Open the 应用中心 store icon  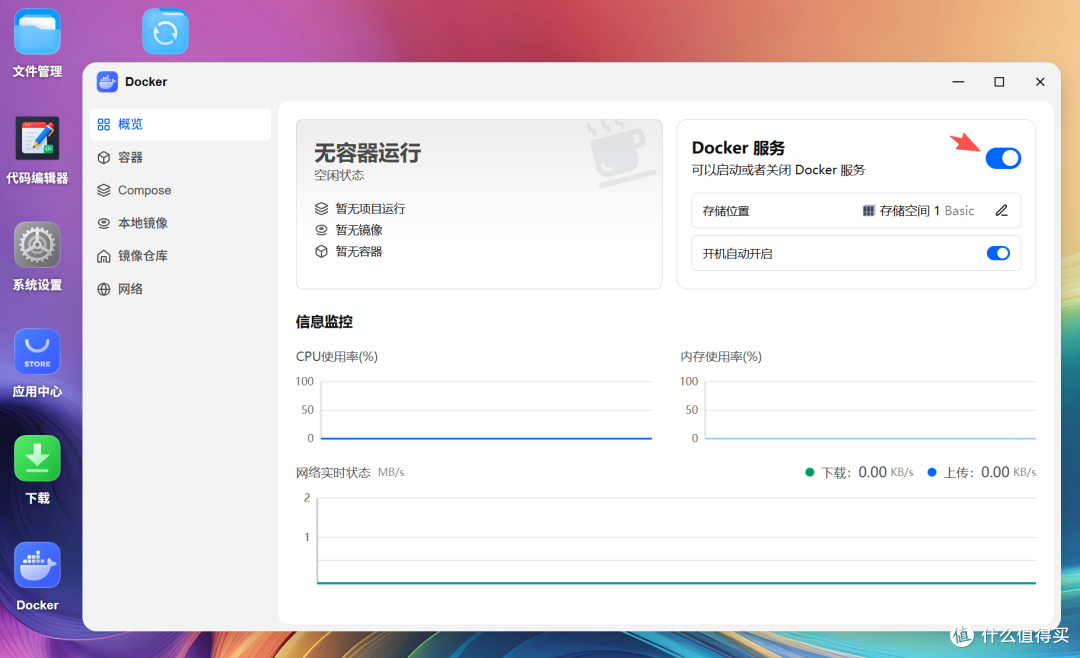tap(37, 352)
